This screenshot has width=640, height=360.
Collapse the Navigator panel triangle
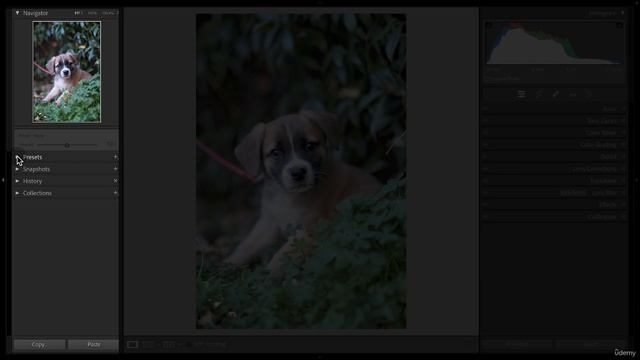pyautogui.click(x=17, y=13)
